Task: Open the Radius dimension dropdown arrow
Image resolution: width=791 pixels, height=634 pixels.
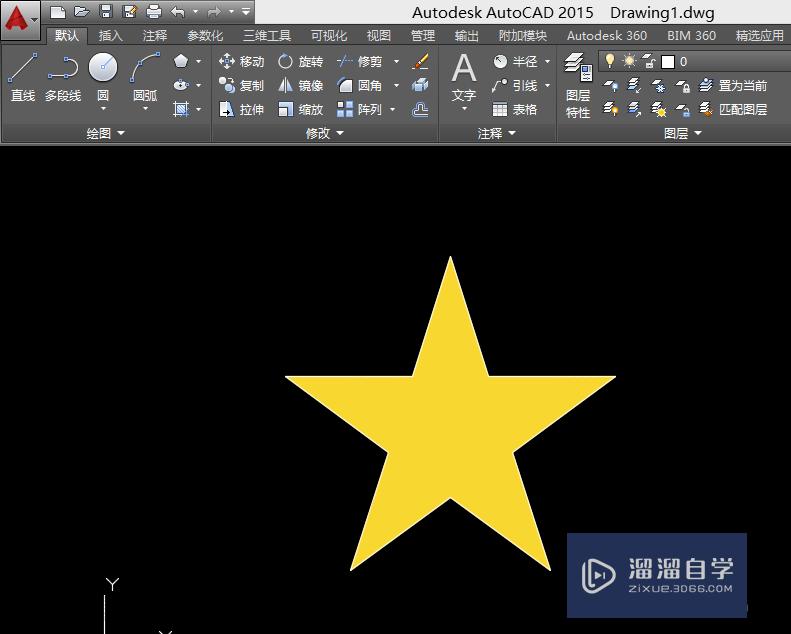Action: (x=547, y=62)
